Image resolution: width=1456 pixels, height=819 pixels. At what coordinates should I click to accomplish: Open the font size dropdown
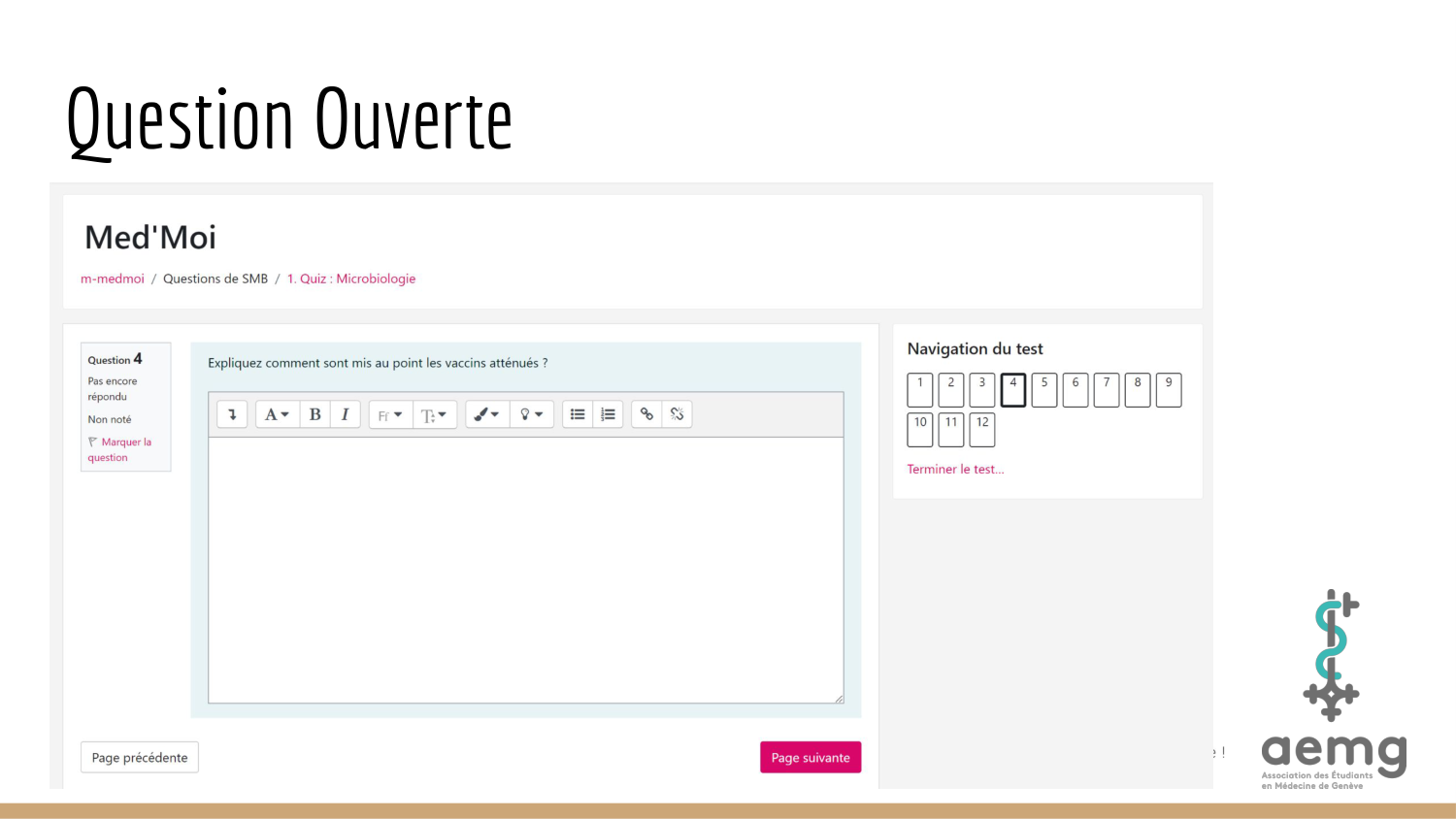435,413
